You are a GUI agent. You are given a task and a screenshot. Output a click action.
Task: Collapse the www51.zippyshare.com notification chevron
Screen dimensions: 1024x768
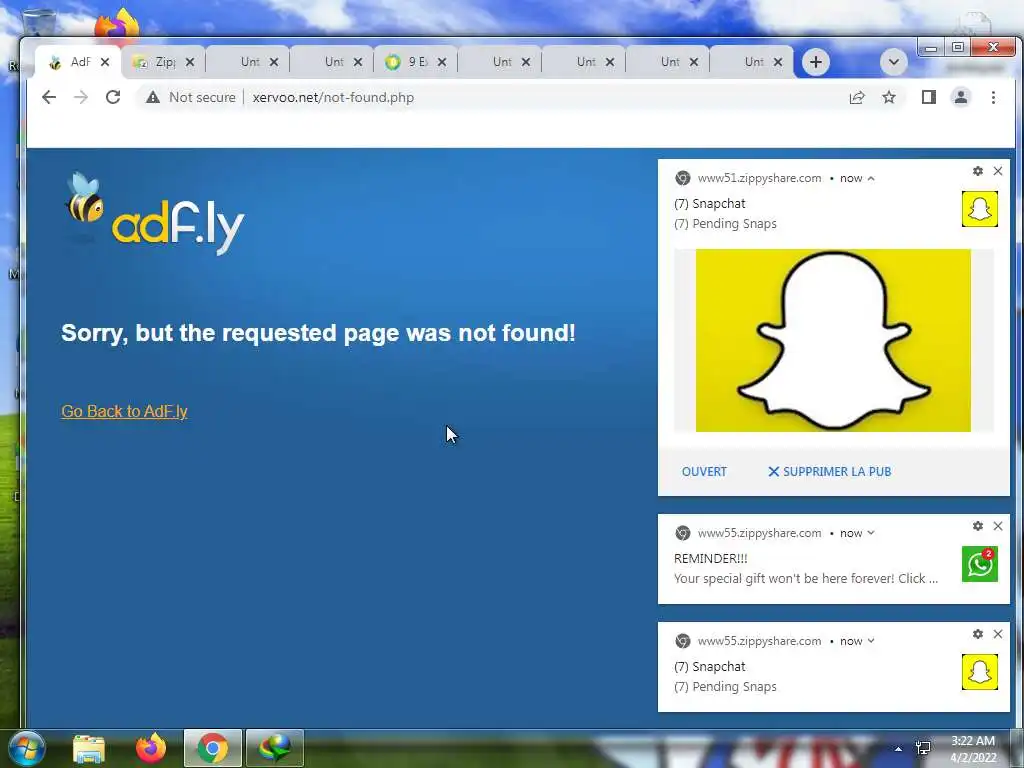tap(871, 178)
